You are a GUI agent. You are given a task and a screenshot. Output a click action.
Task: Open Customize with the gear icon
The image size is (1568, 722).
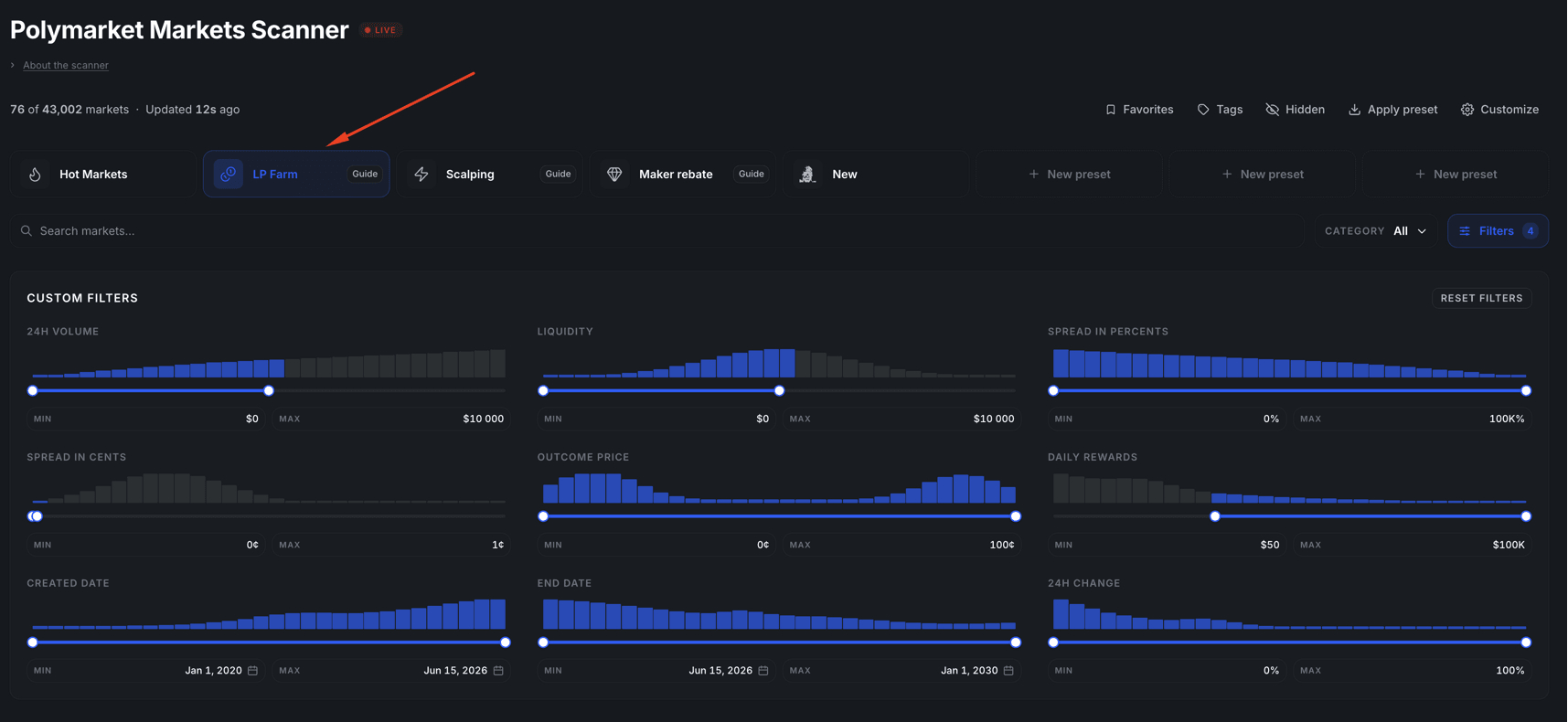point(1467,110)
